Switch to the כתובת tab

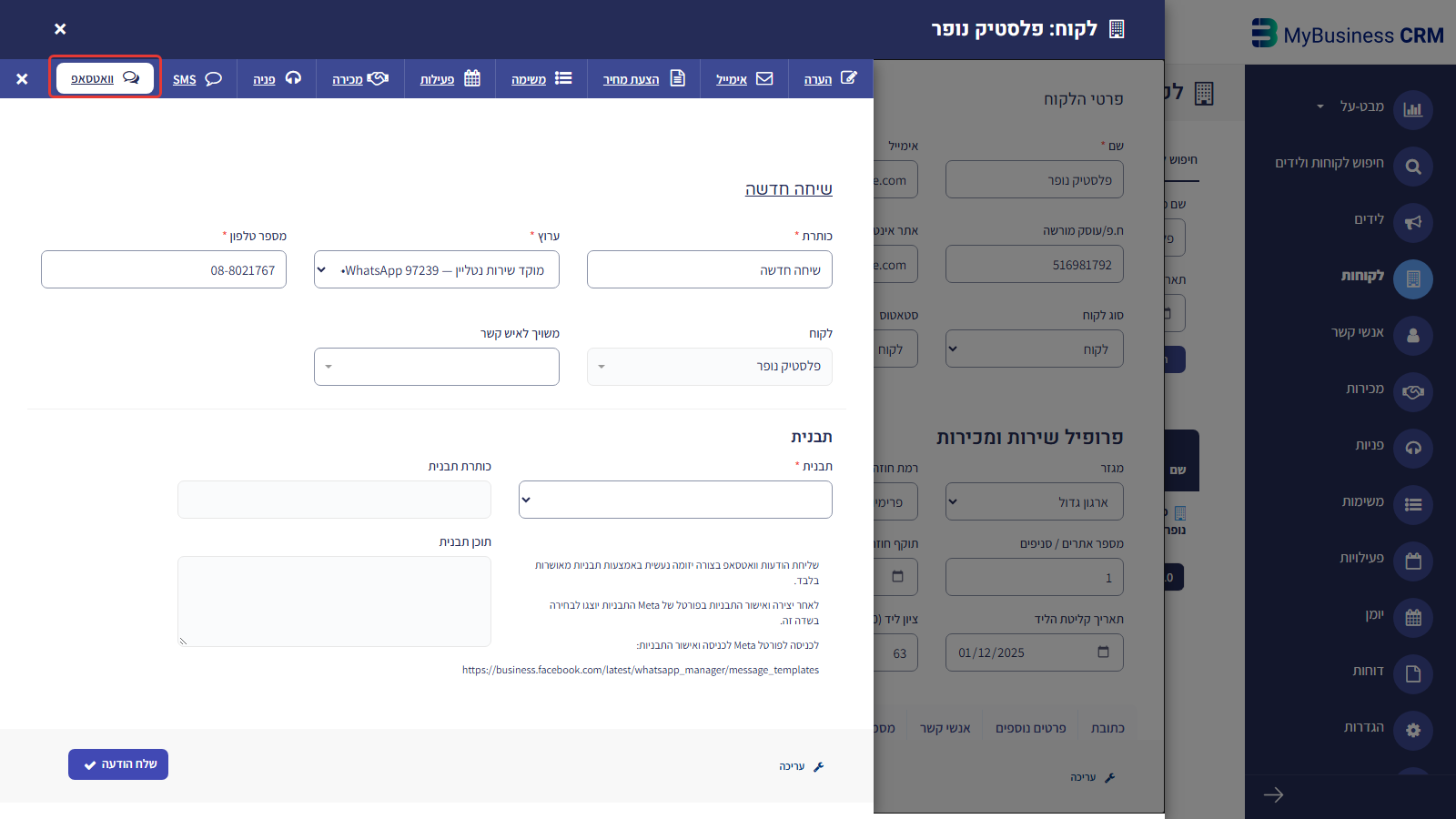coord(1107,728)
